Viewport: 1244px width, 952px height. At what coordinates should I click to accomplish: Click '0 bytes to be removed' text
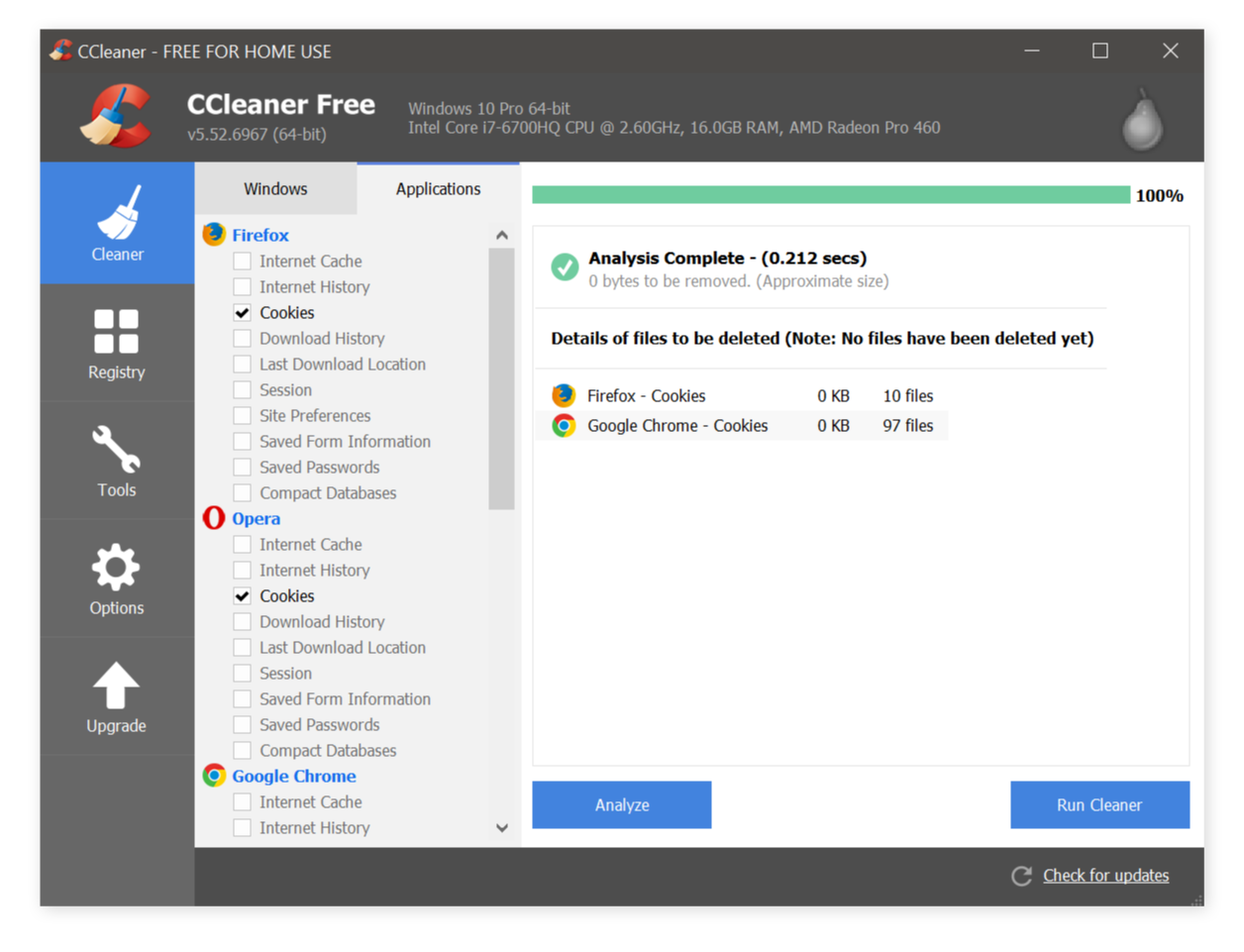point(670,281)
